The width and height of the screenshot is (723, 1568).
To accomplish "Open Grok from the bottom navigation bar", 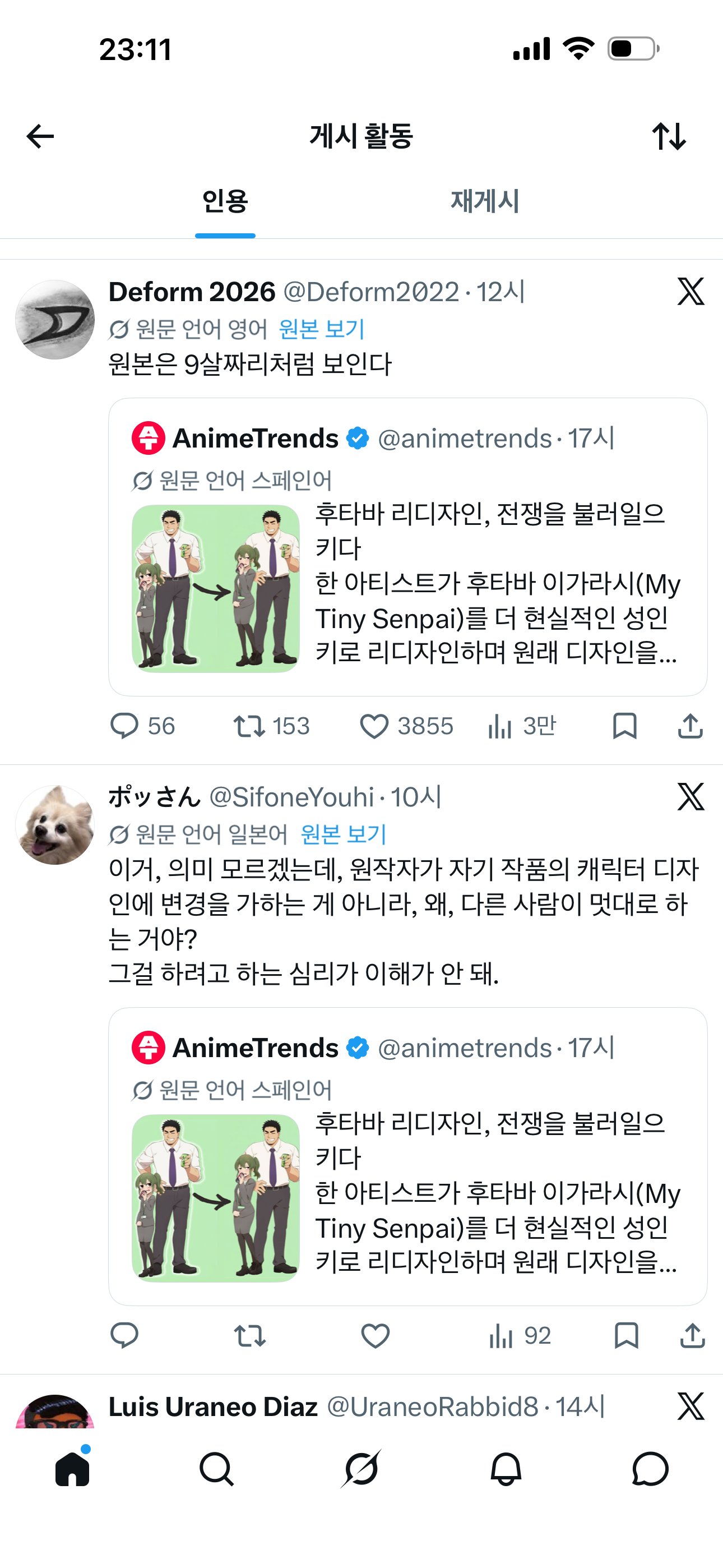I will (x=361, y=1469).
